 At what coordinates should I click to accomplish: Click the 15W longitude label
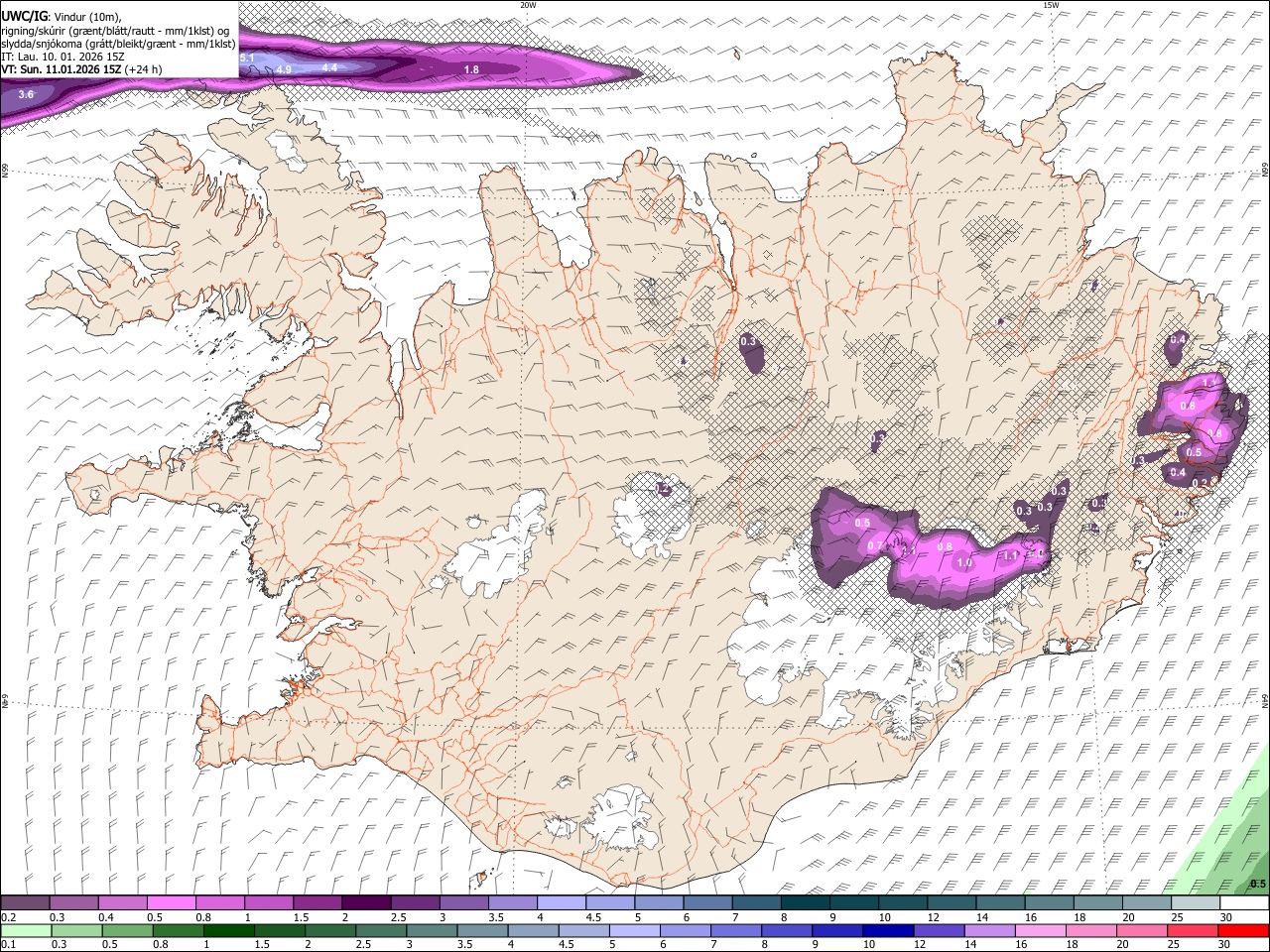point(1051,5)
